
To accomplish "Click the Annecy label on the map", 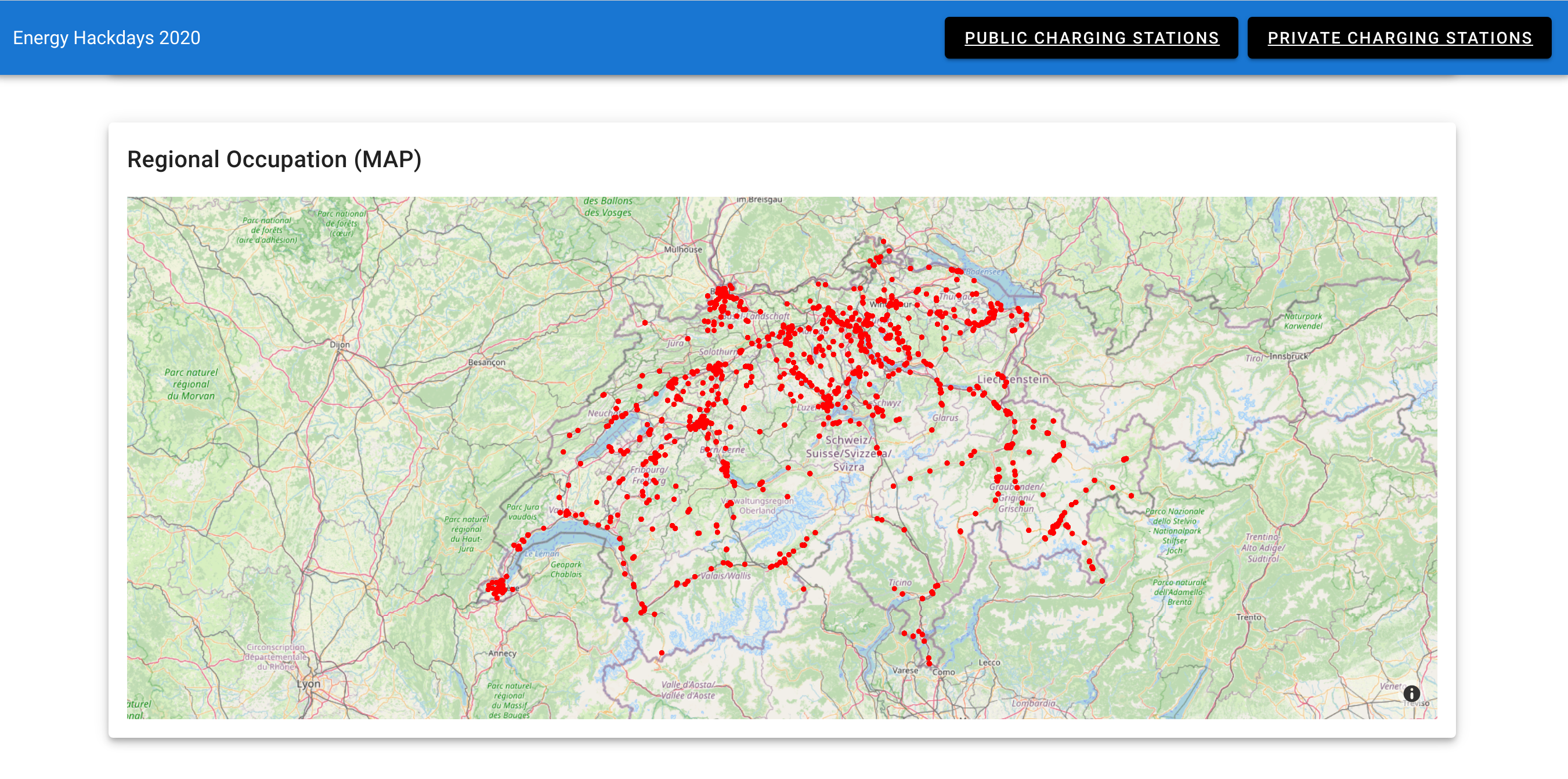I will 502,654.
